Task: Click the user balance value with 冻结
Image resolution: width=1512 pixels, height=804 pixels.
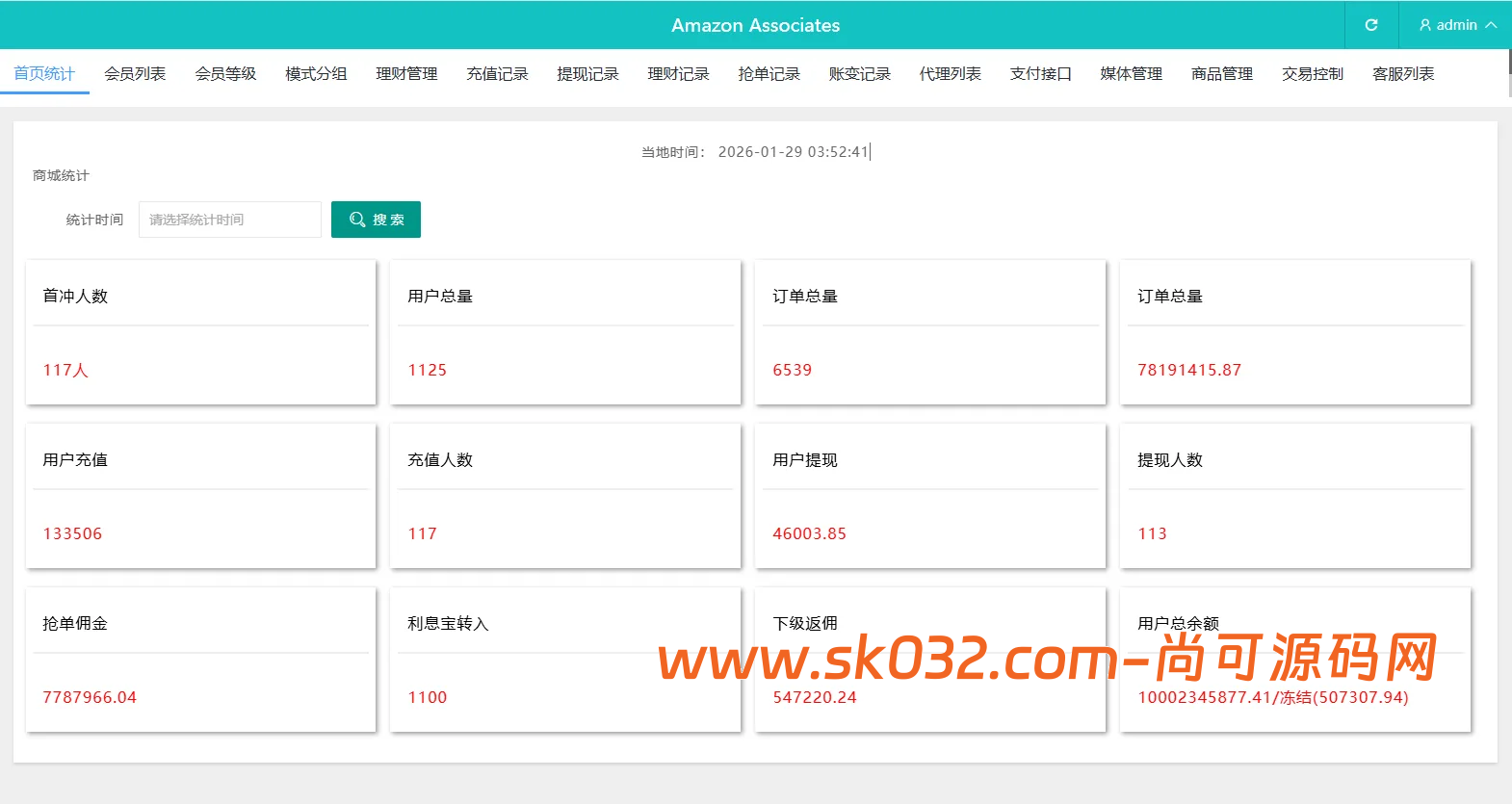Action: (1272, 697)
